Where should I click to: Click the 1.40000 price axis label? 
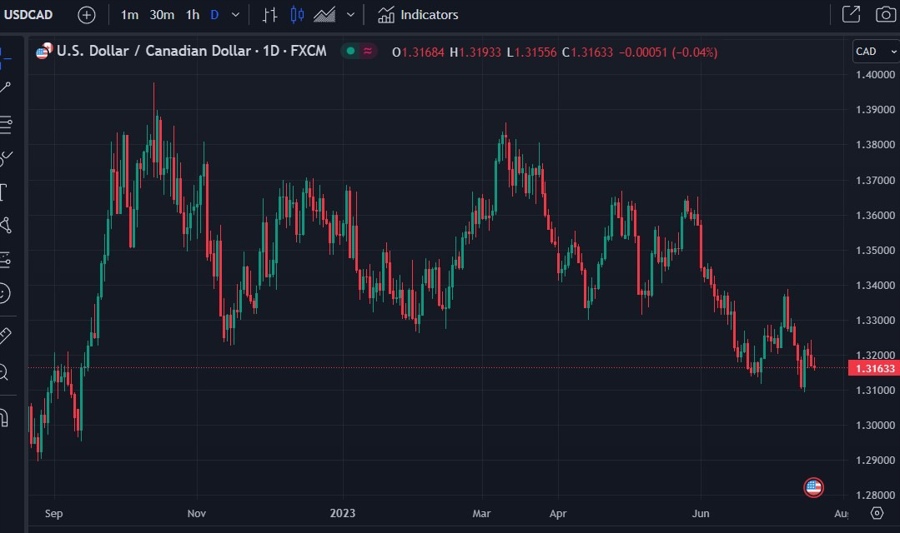point(875,75)
